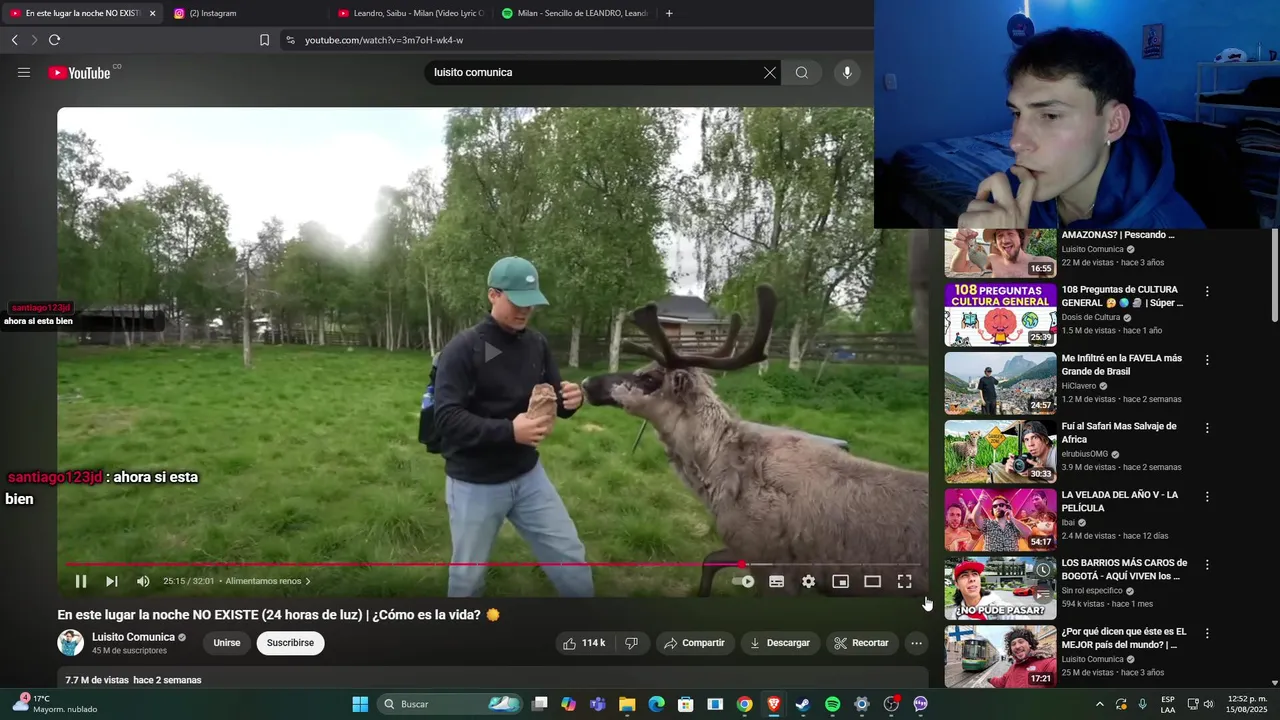The width and height of the screenshot is (1280, 720).
Task: Start voice search with microphone
Action: pyautogui.click(x=847, y=72)
